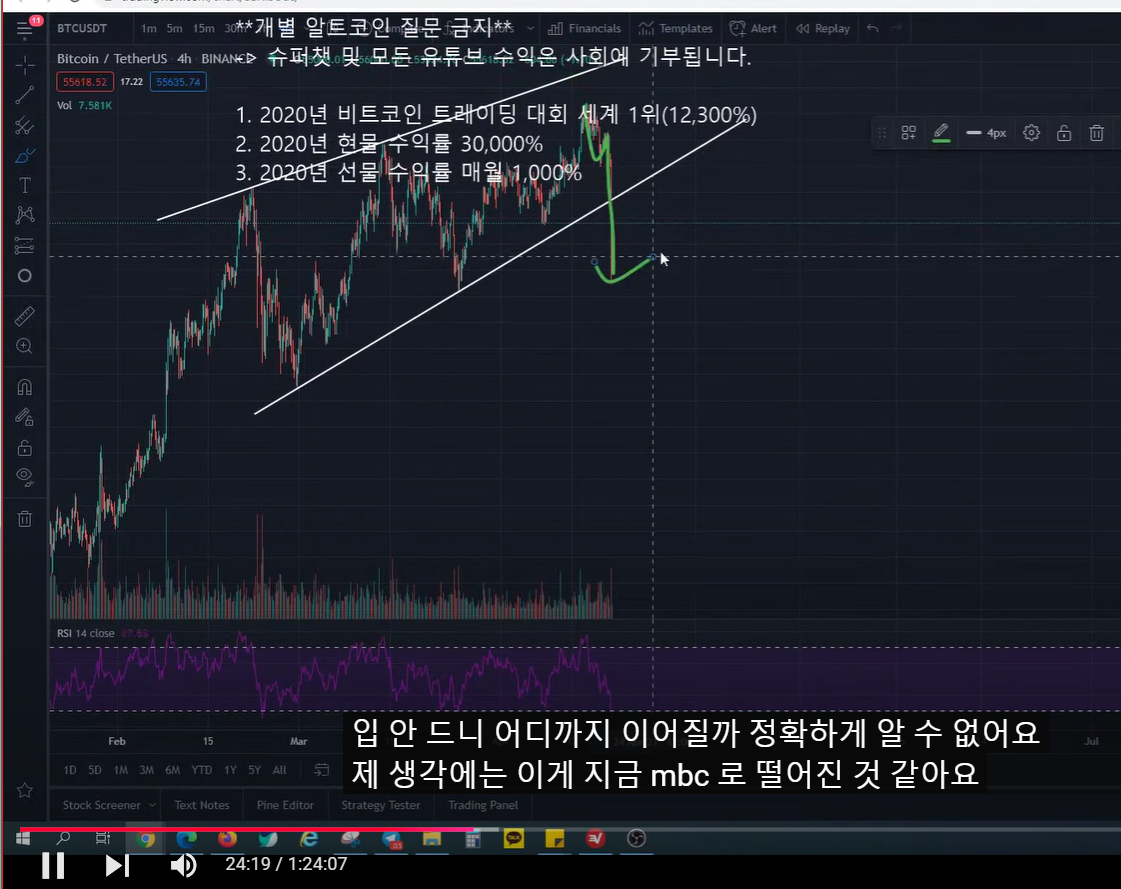Mute the video volume speaker

pos(184,865)
